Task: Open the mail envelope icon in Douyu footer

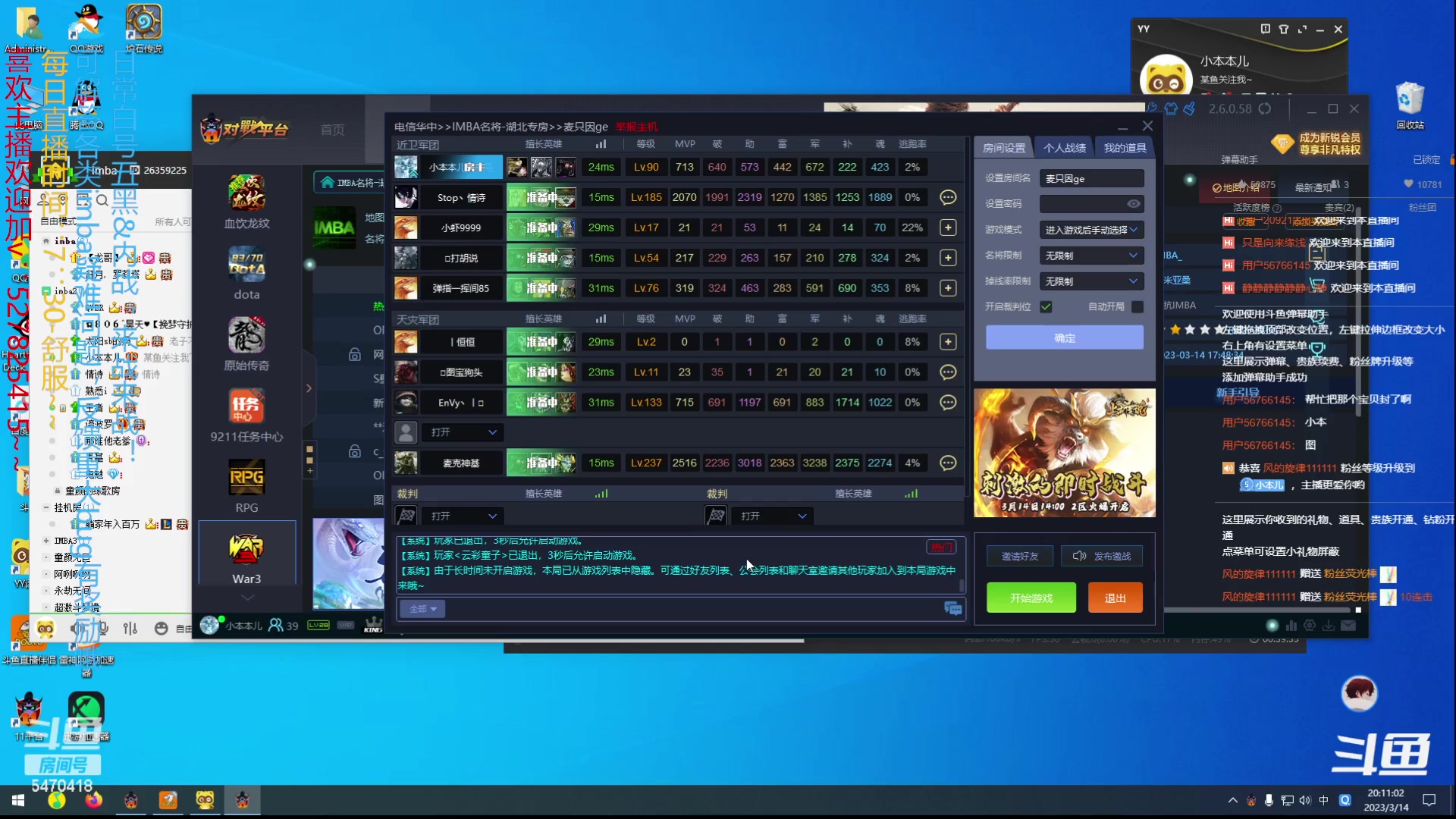Action: [x=1348, y=626]
